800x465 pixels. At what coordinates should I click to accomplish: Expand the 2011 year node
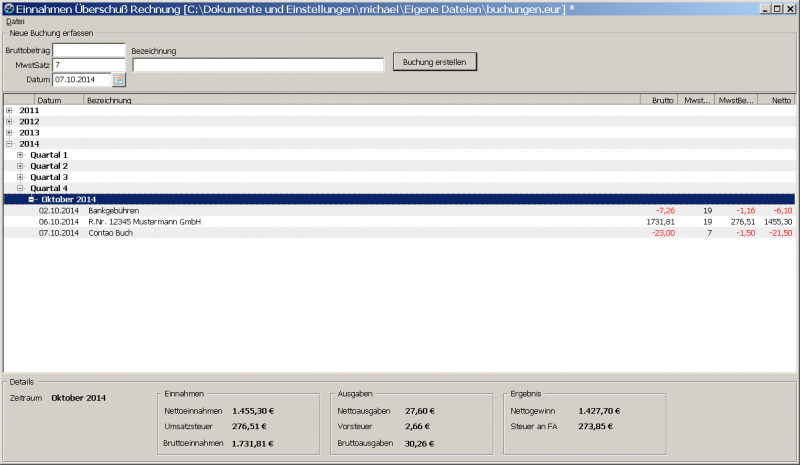(x=9, y=110)
